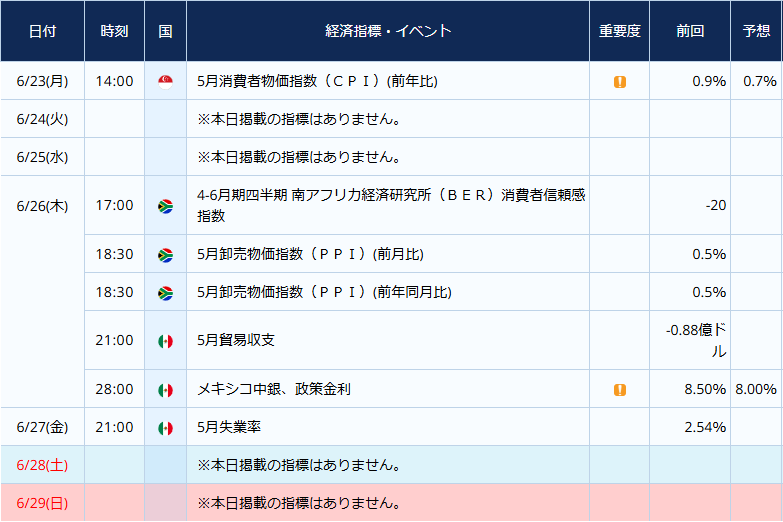783x522 pixels.
Task: Click the previous value 8.50%
Action: (705, 389)
